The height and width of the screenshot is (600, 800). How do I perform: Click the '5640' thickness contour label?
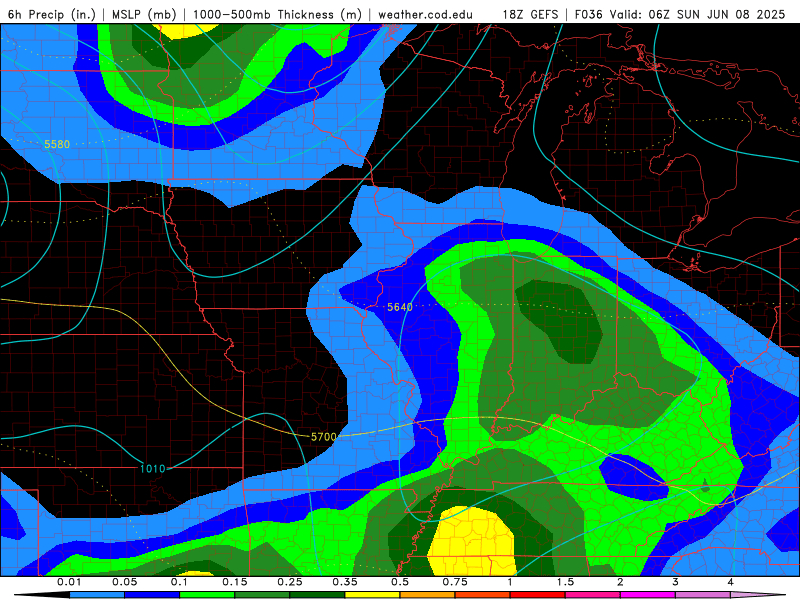399,307
